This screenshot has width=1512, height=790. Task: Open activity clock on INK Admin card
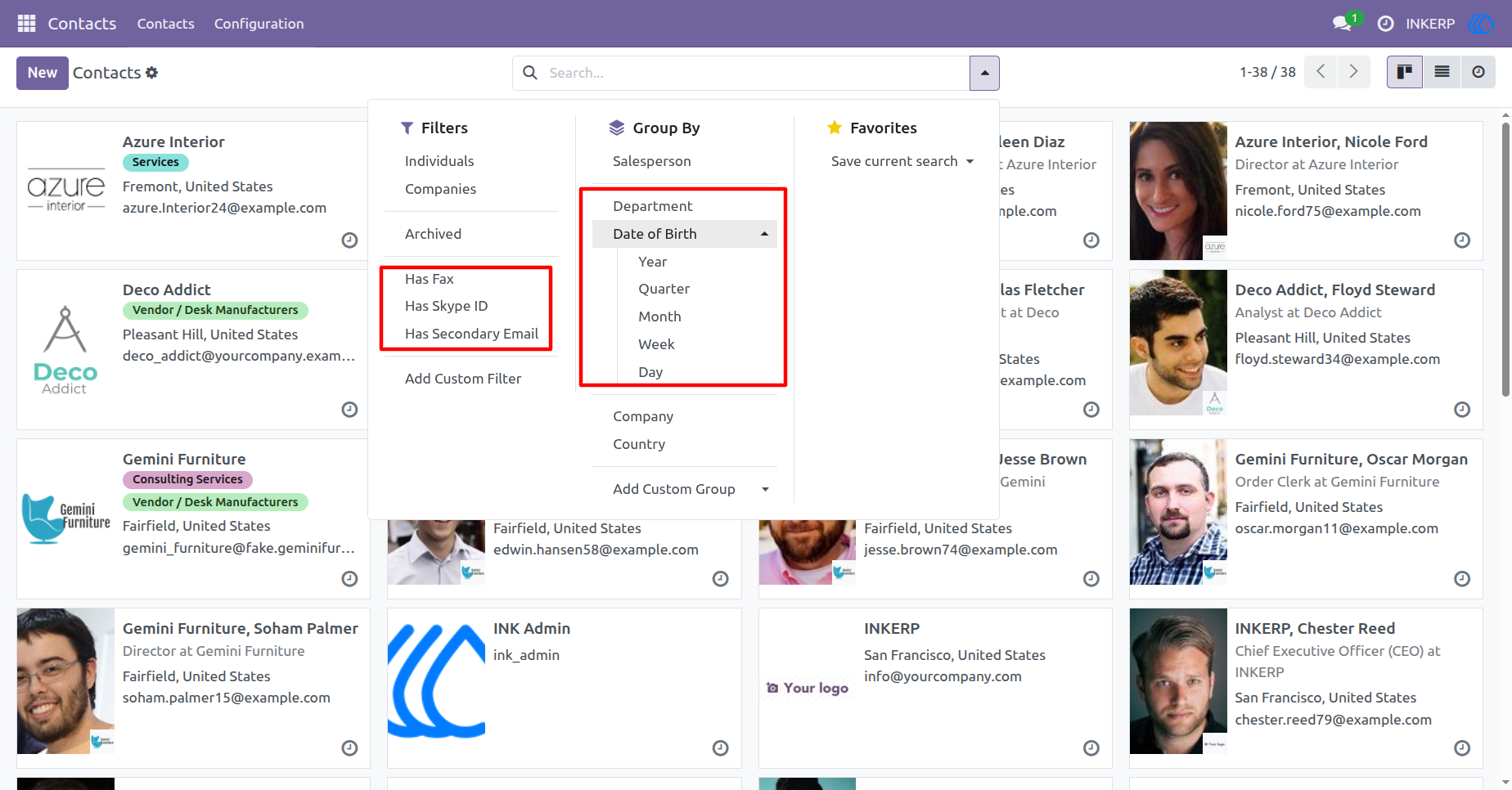[720, 748]
